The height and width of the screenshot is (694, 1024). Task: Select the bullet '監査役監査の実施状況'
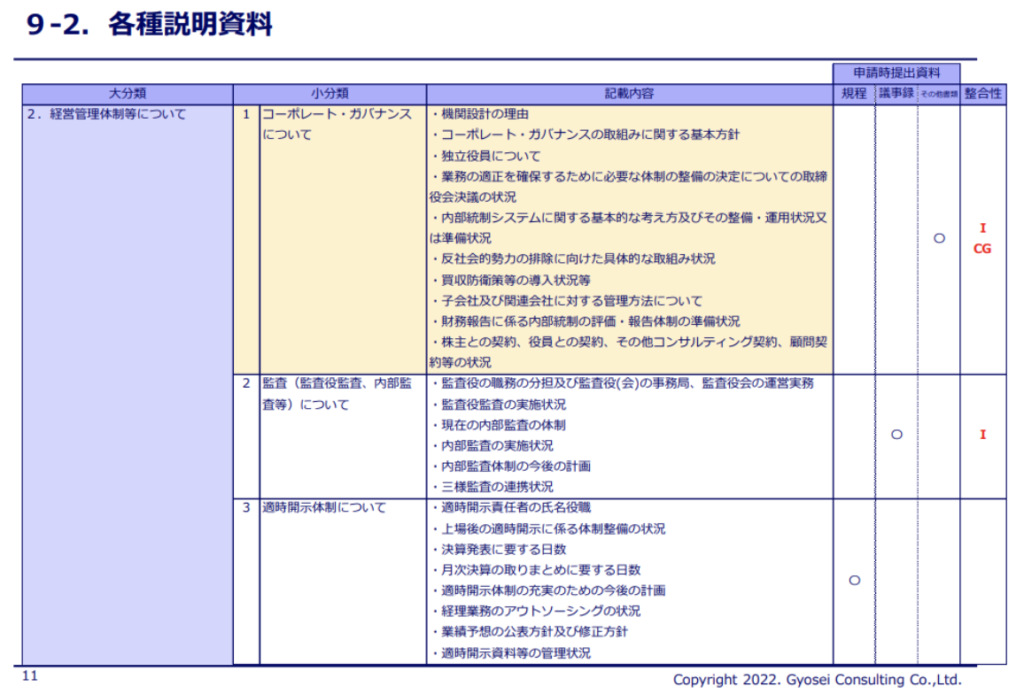tap(498, 405)
